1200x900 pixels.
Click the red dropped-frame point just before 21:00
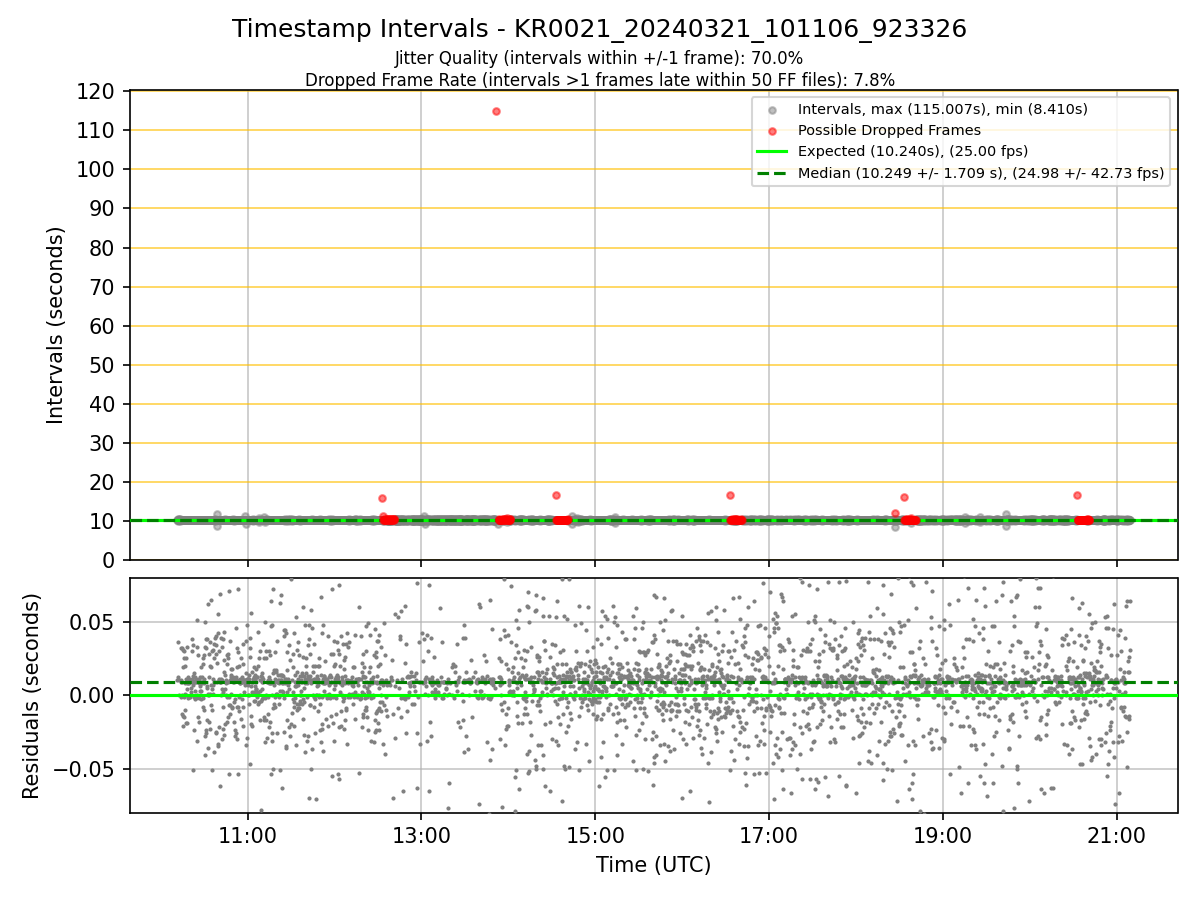click(x=1077, y=495)
